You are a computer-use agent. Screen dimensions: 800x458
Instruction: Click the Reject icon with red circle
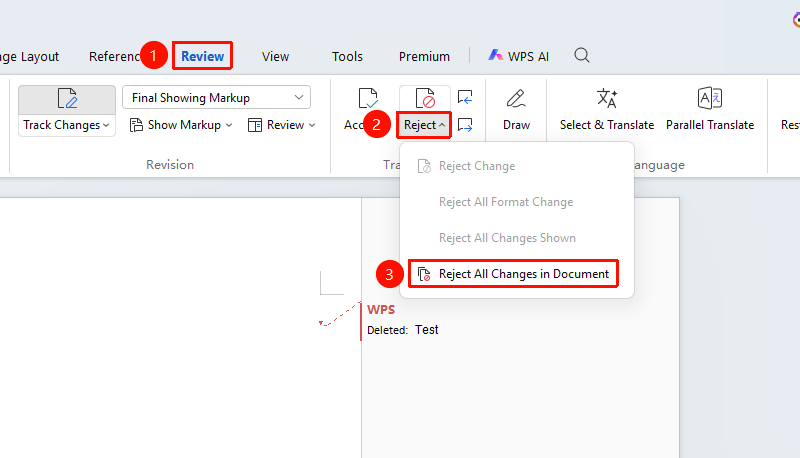[x=425, y=98]
